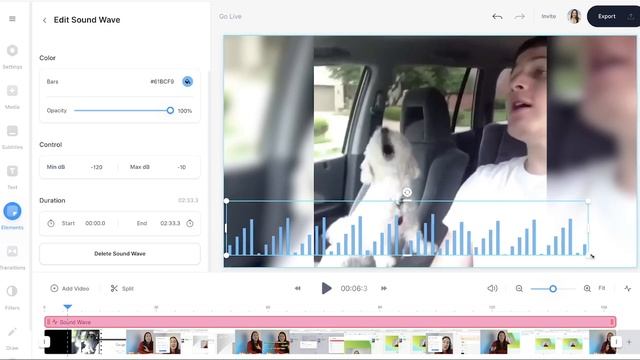Edit the Start time field
Image resolution: width=640 pixels, height=360 pixels.
(x=95, y=223)
